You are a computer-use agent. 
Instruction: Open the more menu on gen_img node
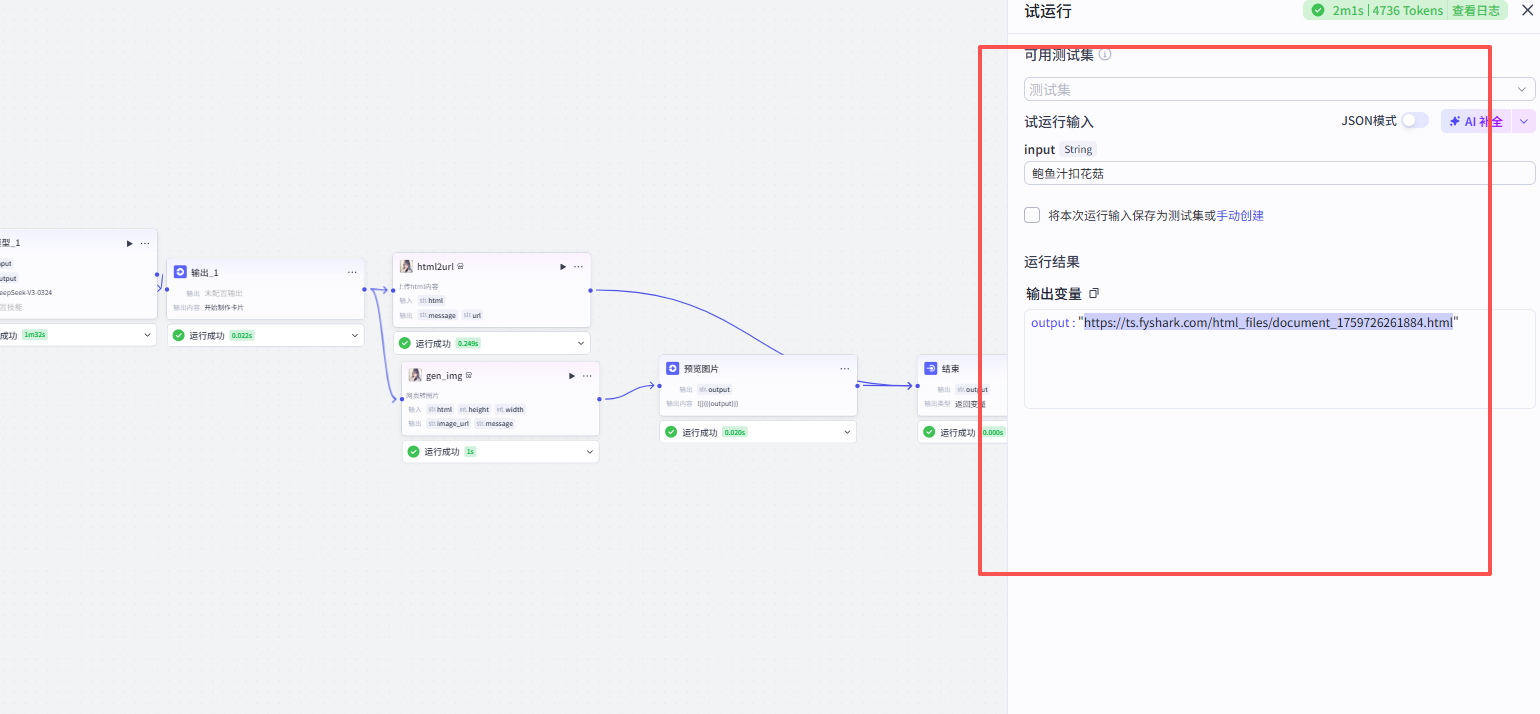point(587,376)
